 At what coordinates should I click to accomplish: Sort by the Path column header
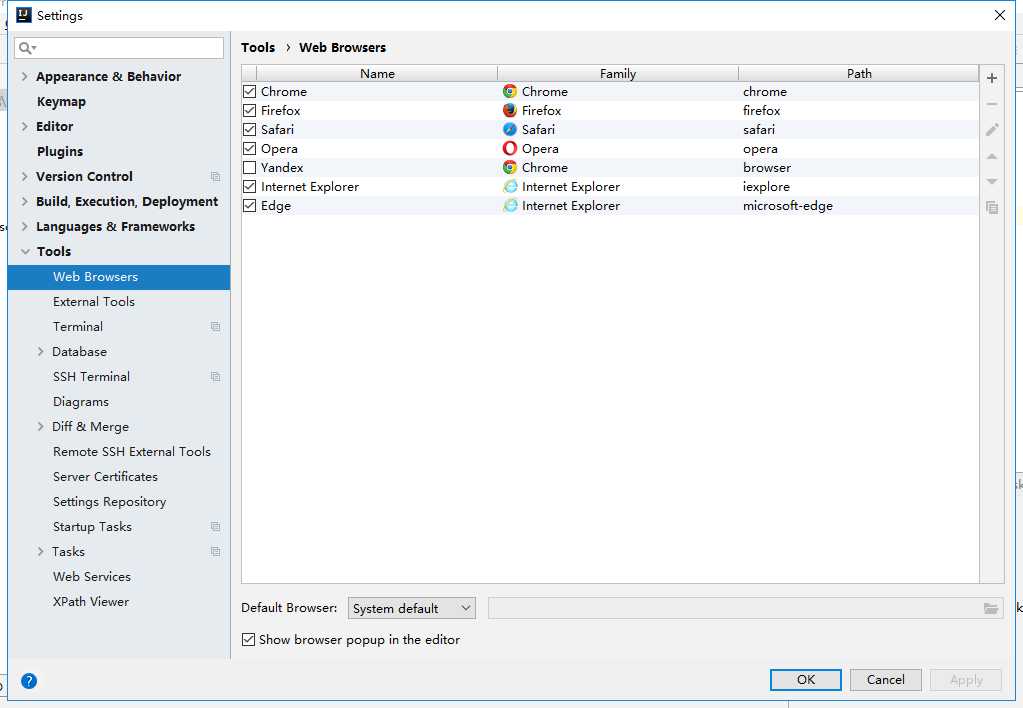click(859, 73)
